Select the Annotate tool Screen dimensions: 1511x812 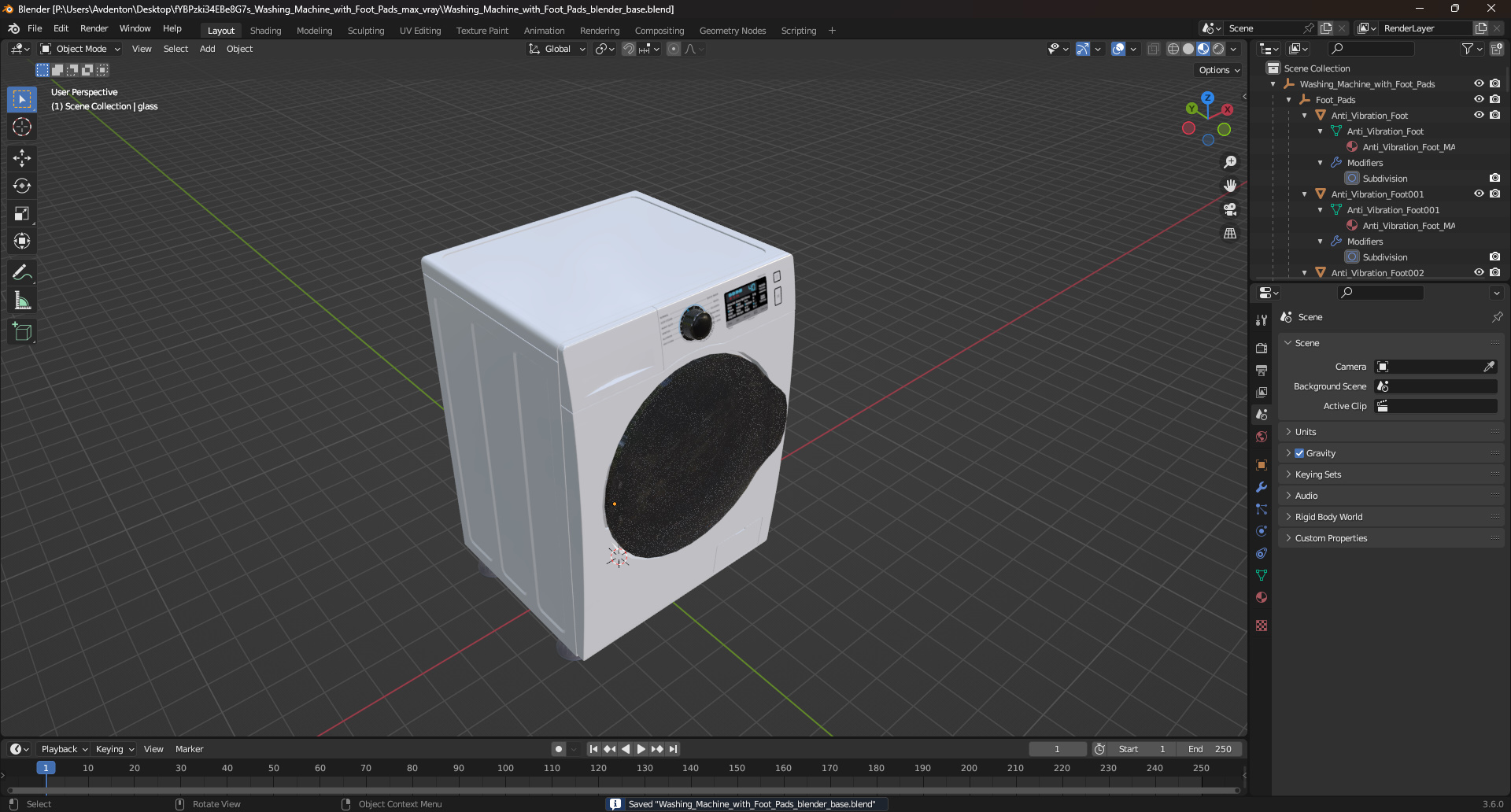tap(22, 273)
